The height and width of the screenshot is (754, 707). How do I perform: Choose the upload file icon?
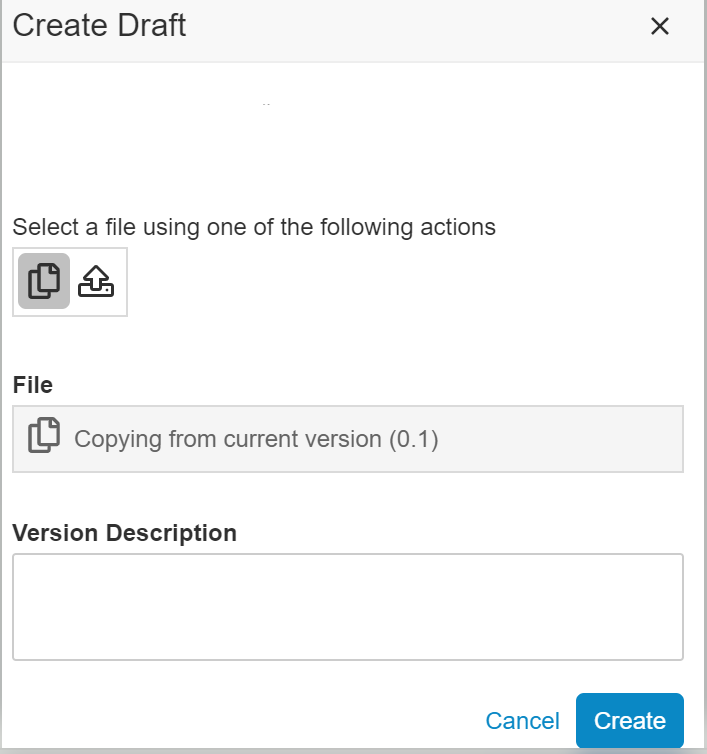(96, 282)
